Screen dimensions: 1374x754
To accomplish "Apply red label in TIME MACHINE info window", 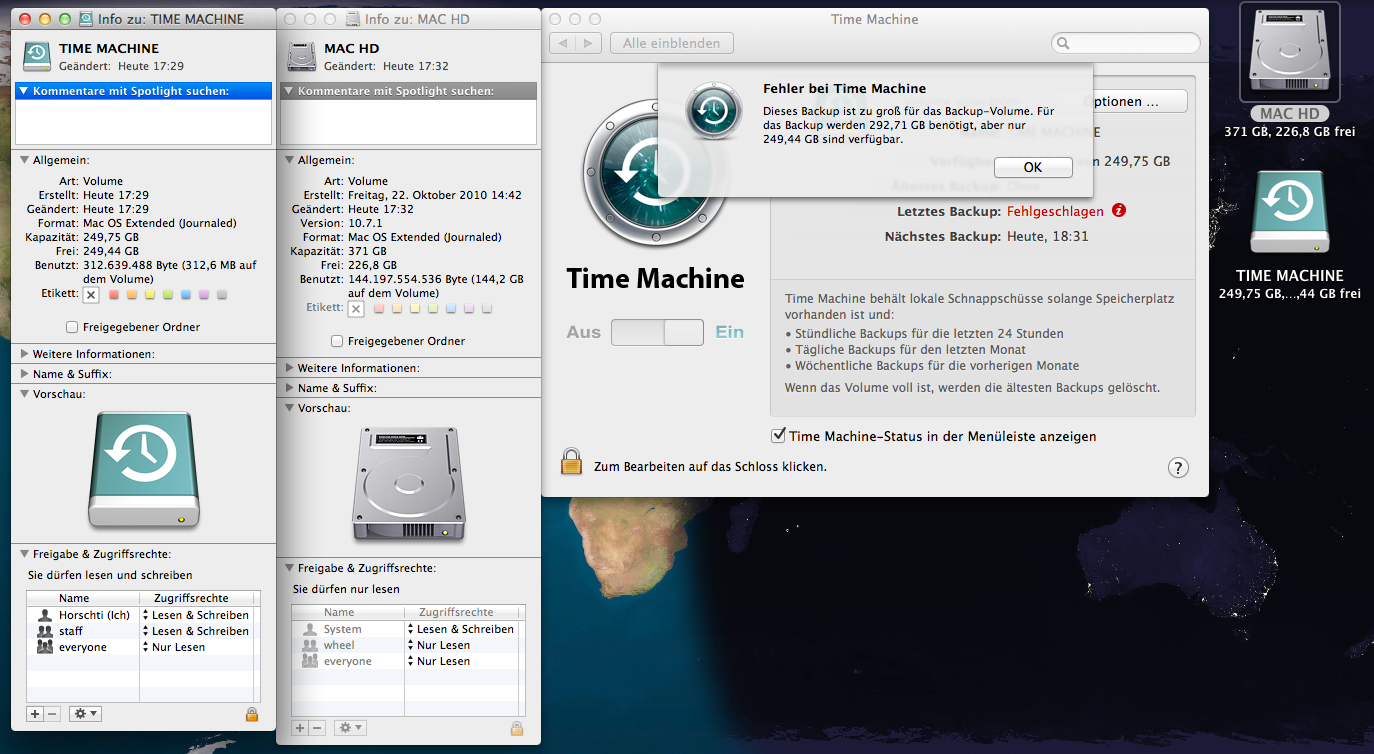I will (113, 295).
